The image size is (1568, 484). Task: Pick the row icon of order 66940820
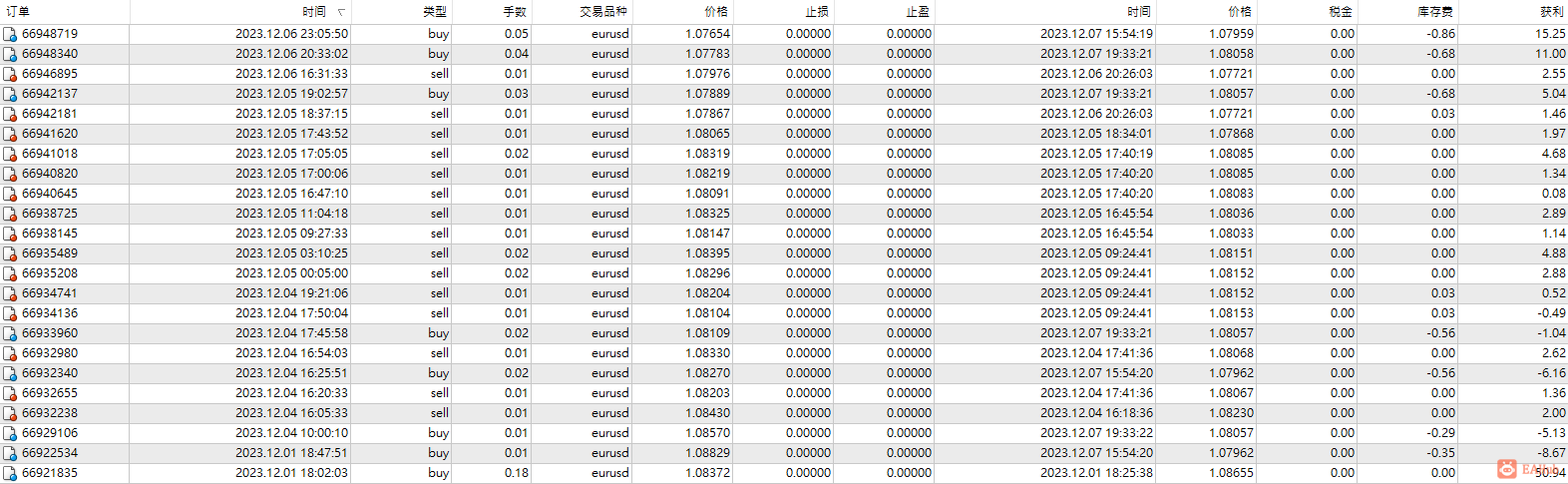pyautogui.click(x=10, y=174)
